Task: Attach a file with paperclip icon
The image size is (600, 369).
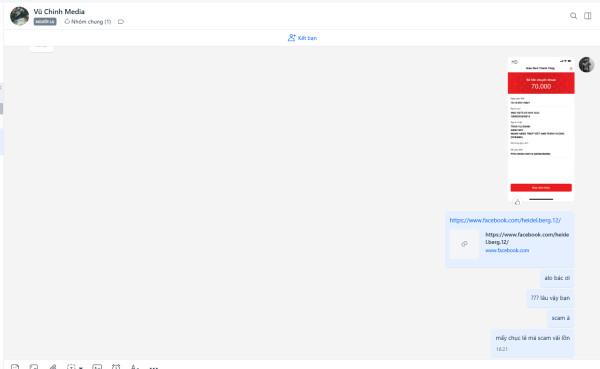Action: point(53,367)
